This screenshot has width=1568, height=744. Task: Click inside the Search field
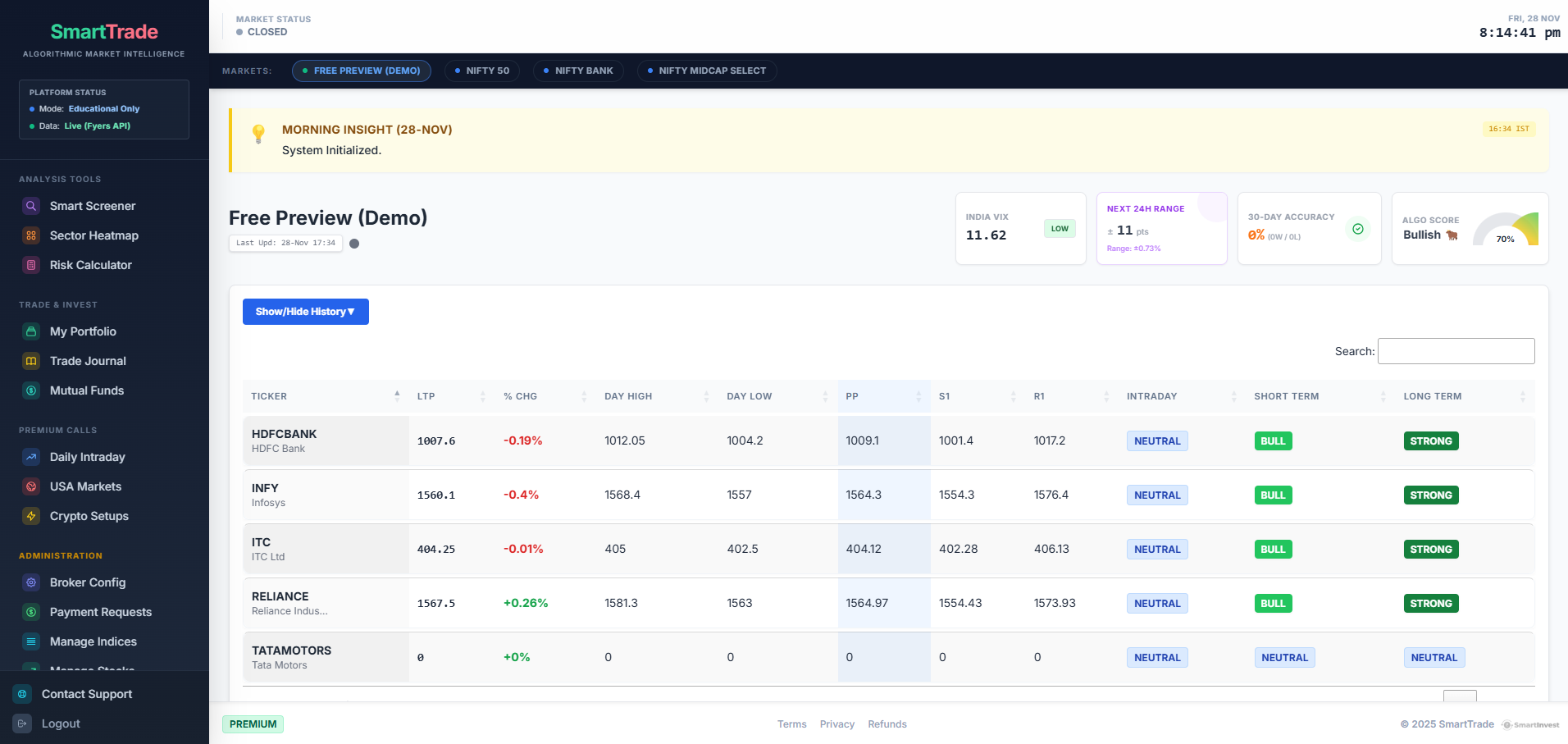pos(1456,351)
